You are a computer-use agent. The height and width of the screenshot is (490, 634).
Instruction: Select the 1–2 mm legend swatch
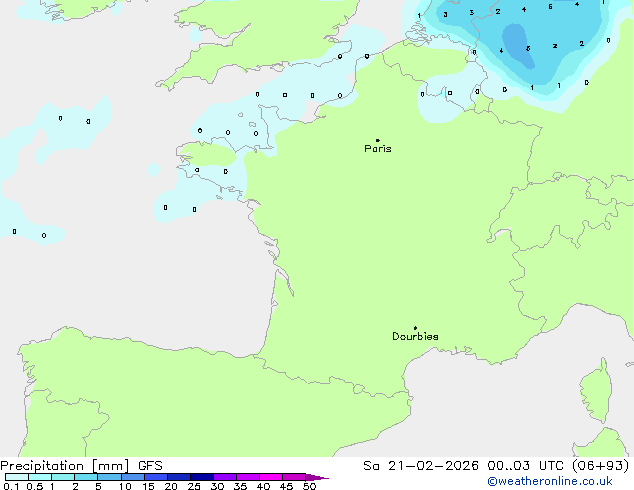[63, 477]
